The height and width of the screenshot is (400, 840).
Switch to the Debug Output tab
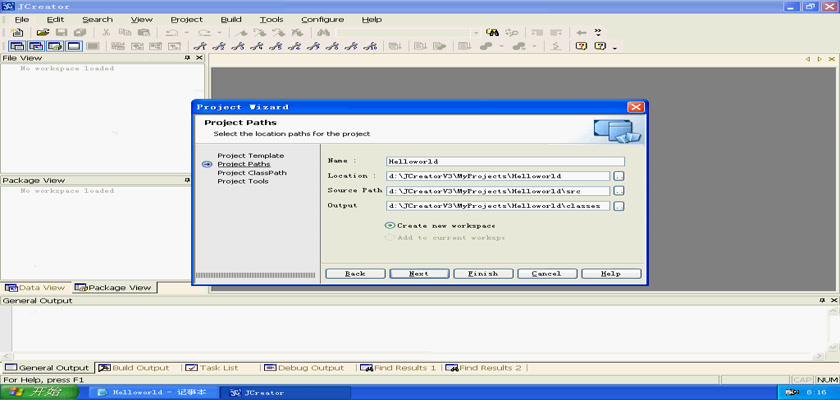click(303, 368)
